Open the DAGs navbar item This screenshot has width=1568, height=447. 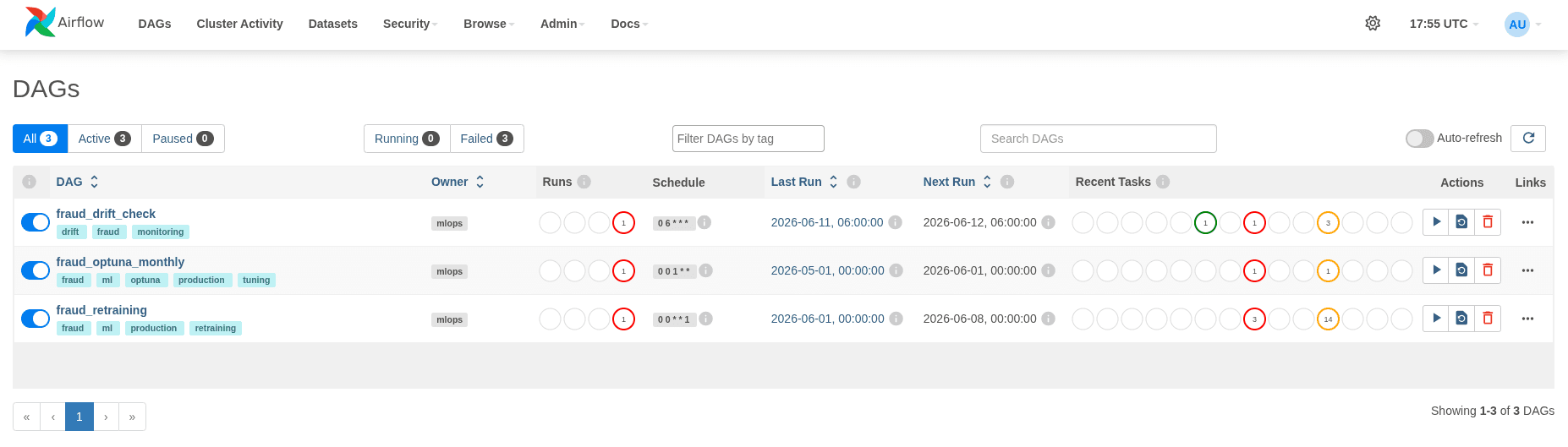pos(155,24)
